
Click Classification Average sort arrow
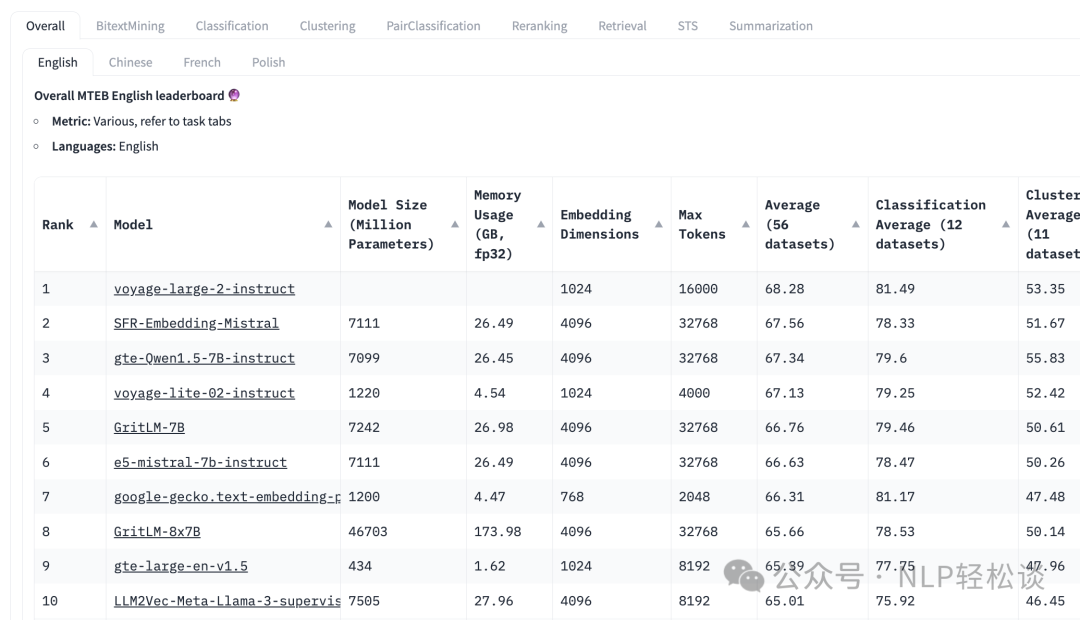[x=1006, y=225]
